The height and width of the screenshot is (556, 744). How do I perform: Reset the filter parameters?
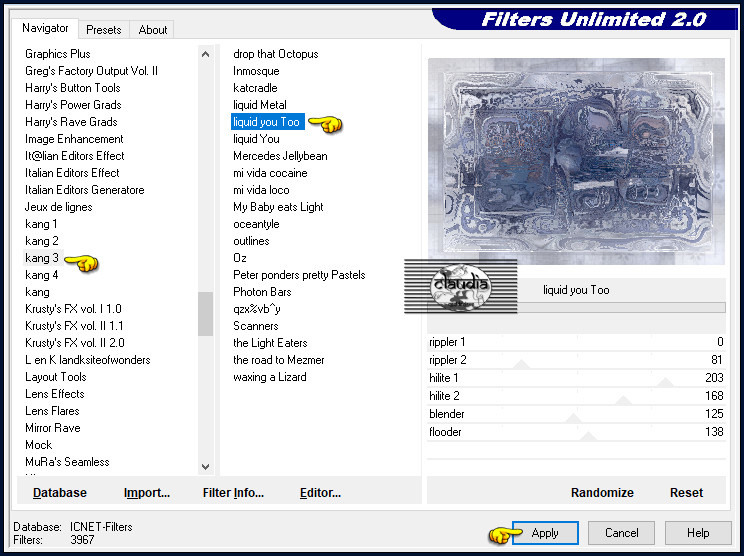click(x=686, y=492)
